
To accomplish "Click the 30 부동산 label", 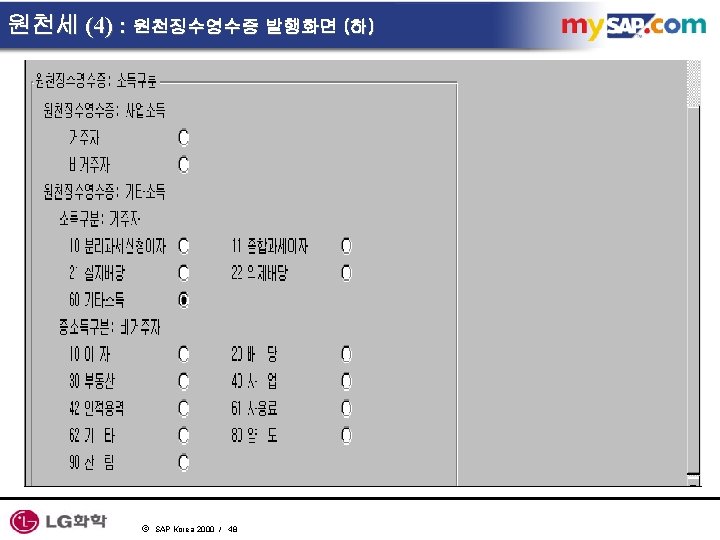I will tap(92, 381).
